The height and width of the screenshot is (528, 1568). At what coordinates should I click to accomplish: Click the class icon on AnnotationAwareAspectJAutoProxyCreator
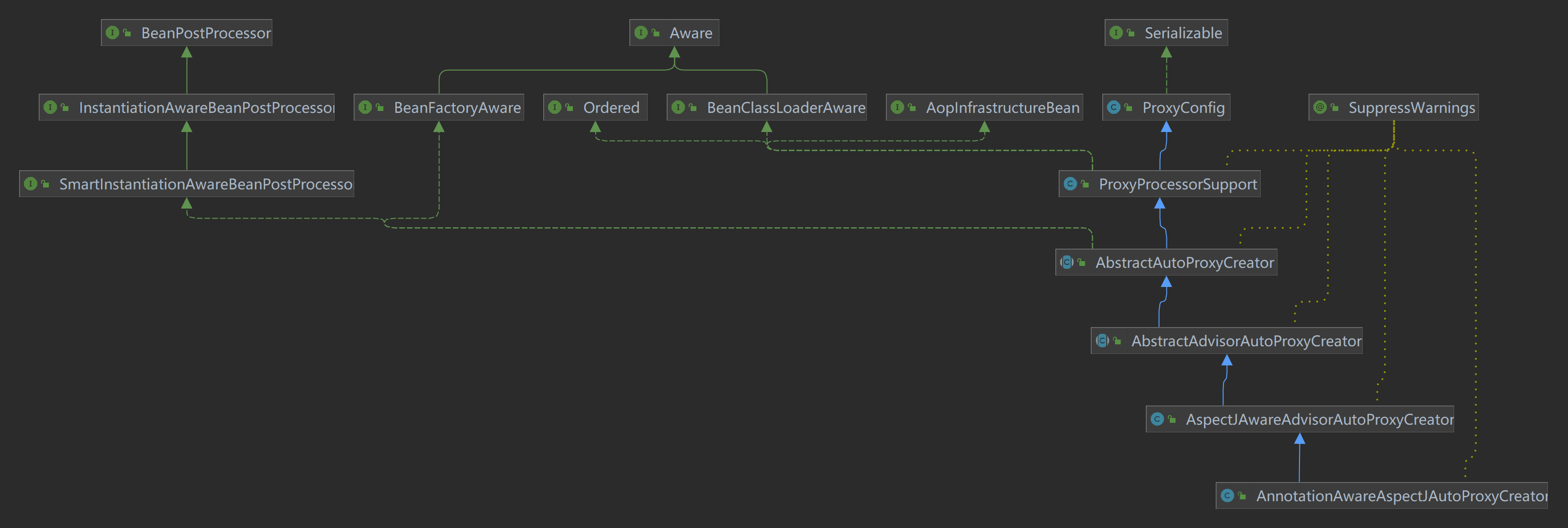point(1228,496)
